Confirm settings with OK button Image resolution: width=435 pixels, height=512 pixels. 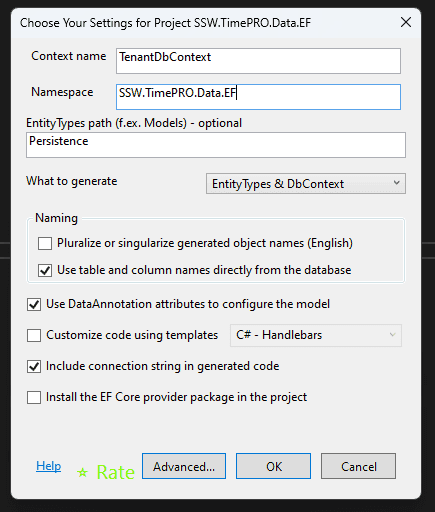click(274, 466)
